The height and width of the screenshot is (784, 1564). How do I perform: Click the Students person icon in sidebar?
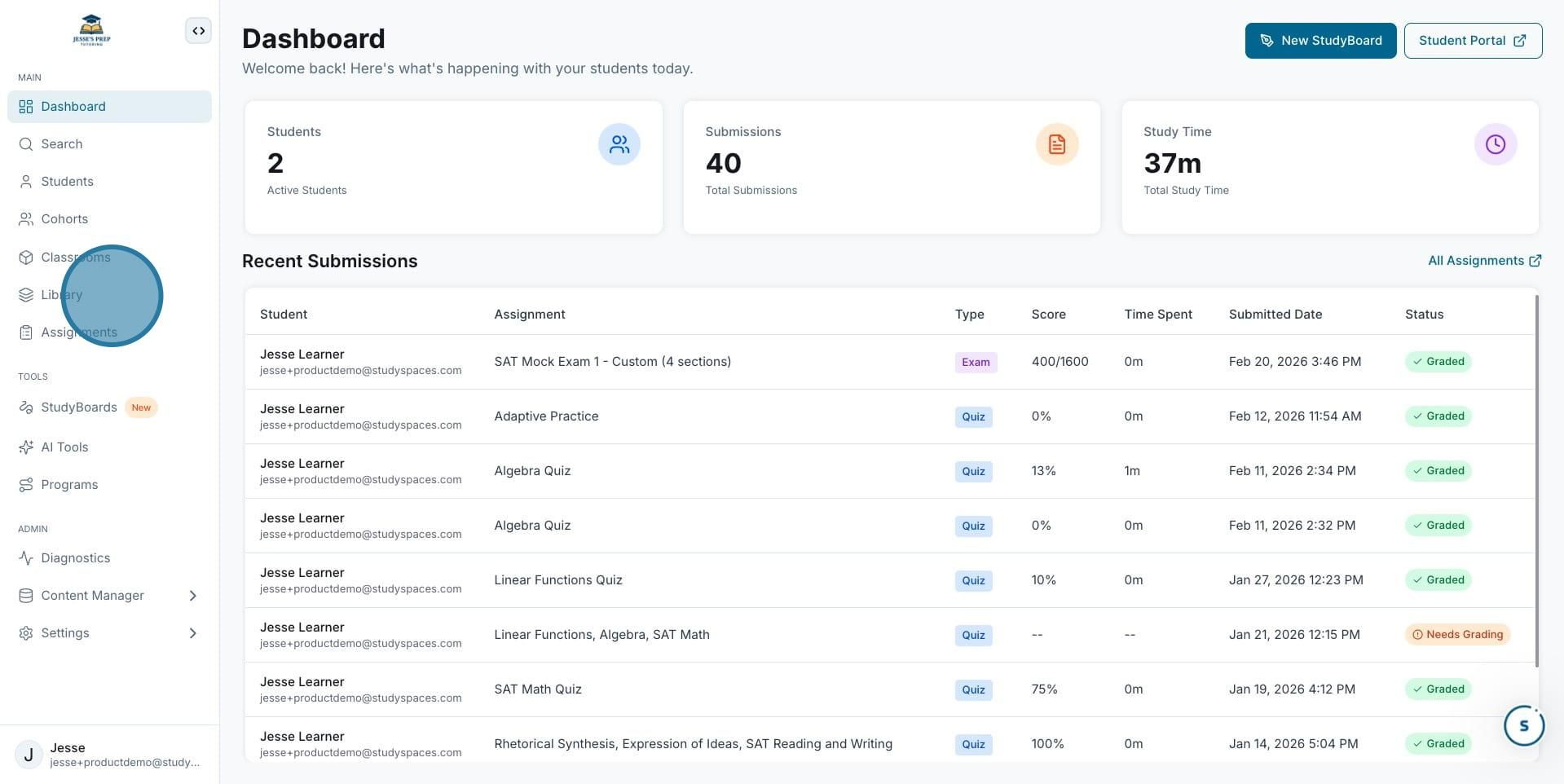pos(26,182)
